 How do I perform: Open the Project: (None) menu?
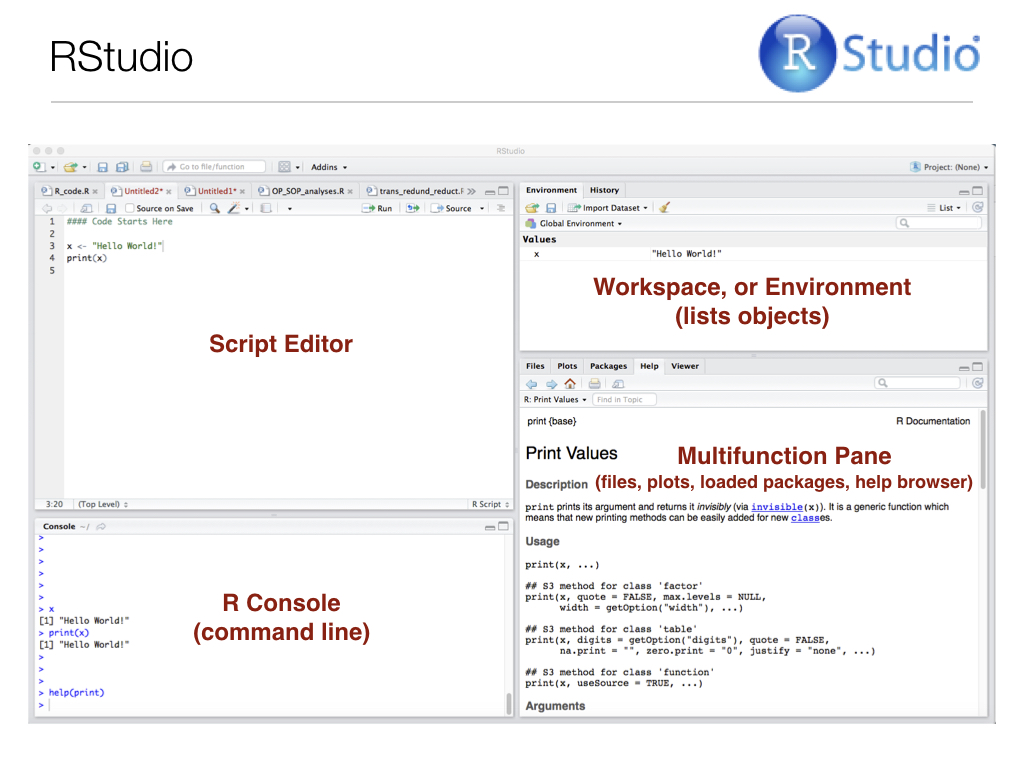[x=949, y=167]
